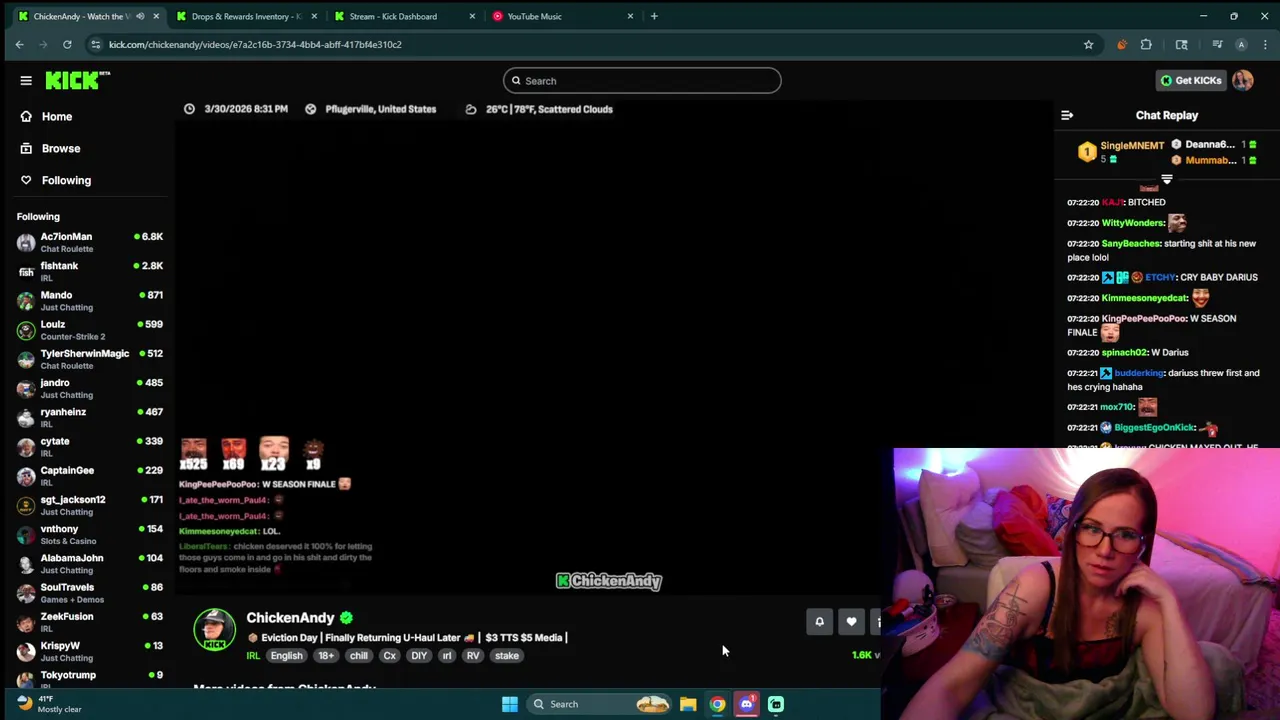Select the DIY tag
This screenshot has width=1280, height=720.
(x=419, y=656)
